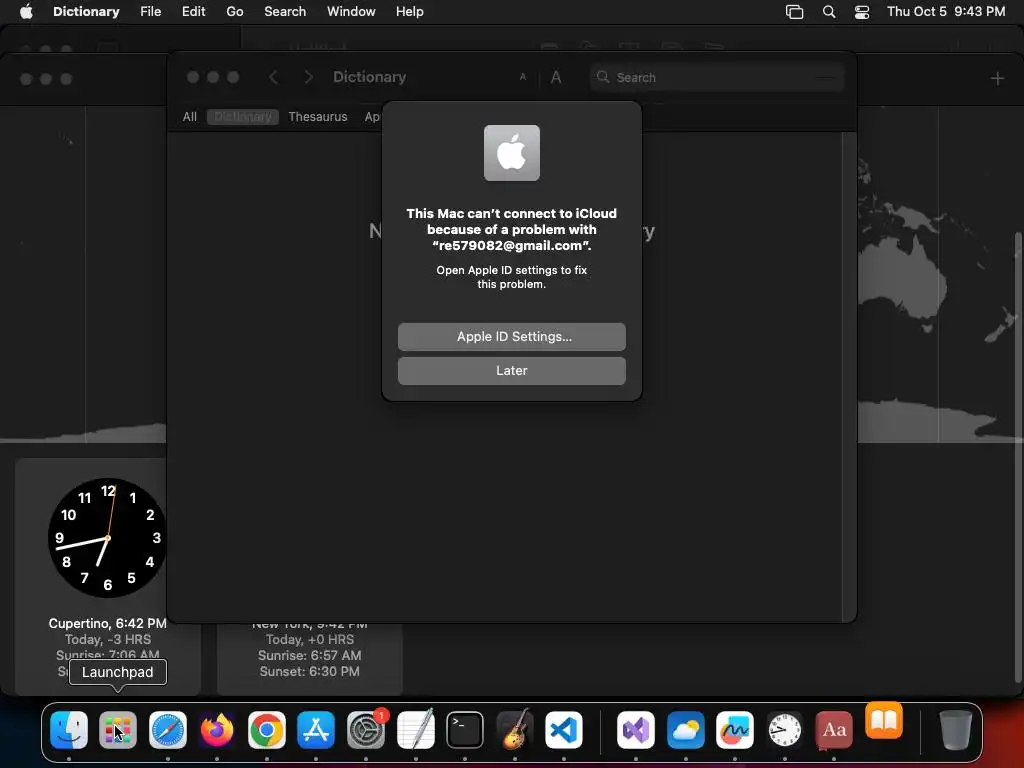Click the Apple logo in the iCloud dialog
This screenshot has height=768, width=1024.
[511, 153]
